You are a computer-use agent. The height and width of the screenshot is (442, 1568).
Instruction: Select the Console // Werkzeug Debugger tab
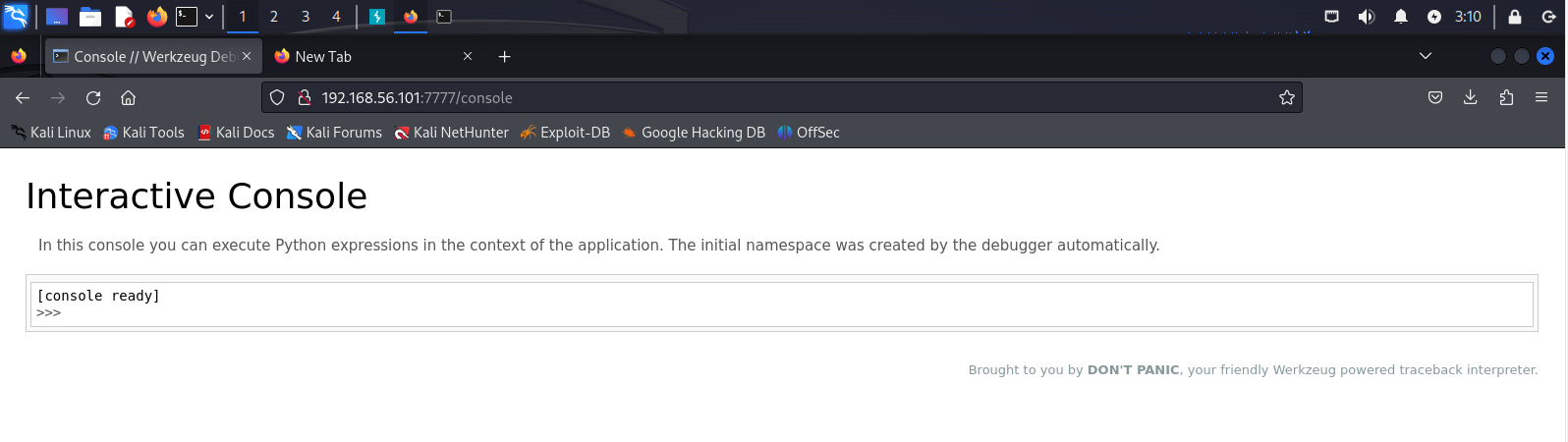point(147,57)
